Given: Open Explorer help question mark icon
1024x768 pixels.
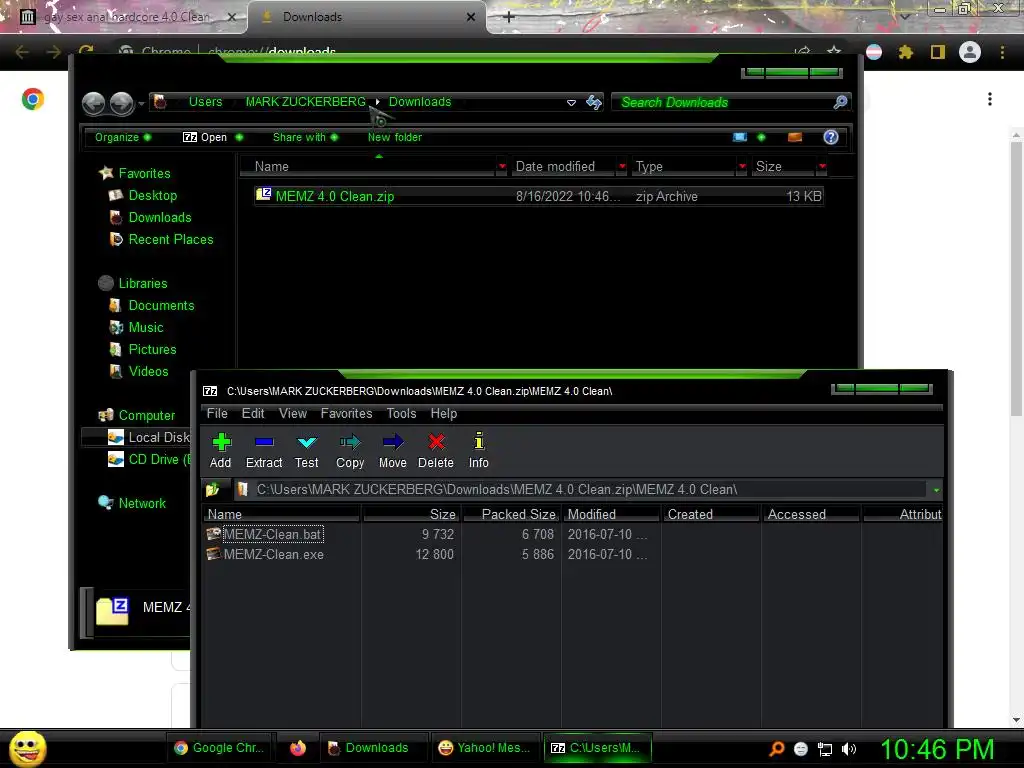Looking at the screenshot, I should click(x=831, y=137).
